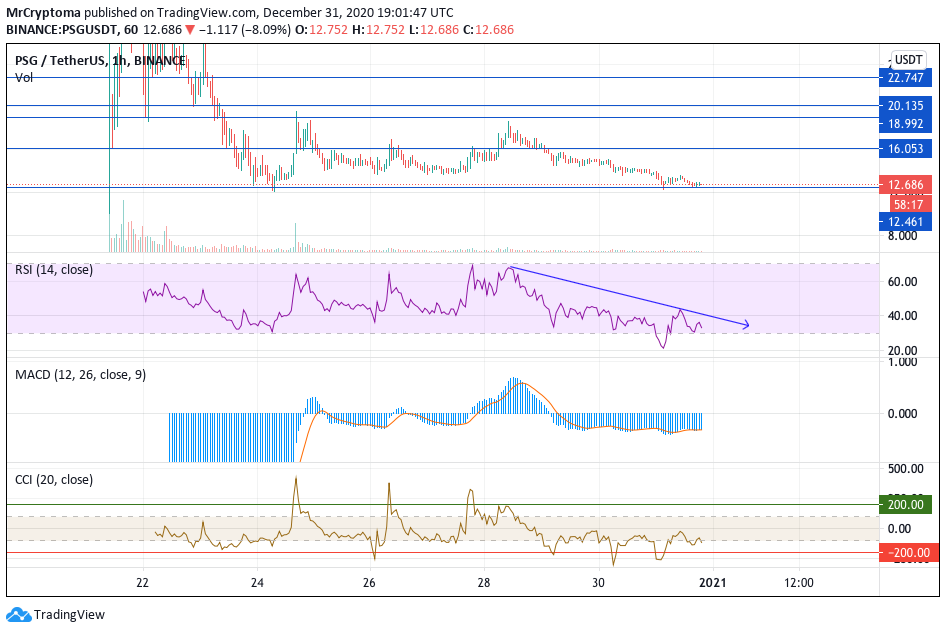The height and width of the screenshot is (633, 946).
Task: Click the Vol indicator legend
Action: pyautogui.click(x=24, y=77)
